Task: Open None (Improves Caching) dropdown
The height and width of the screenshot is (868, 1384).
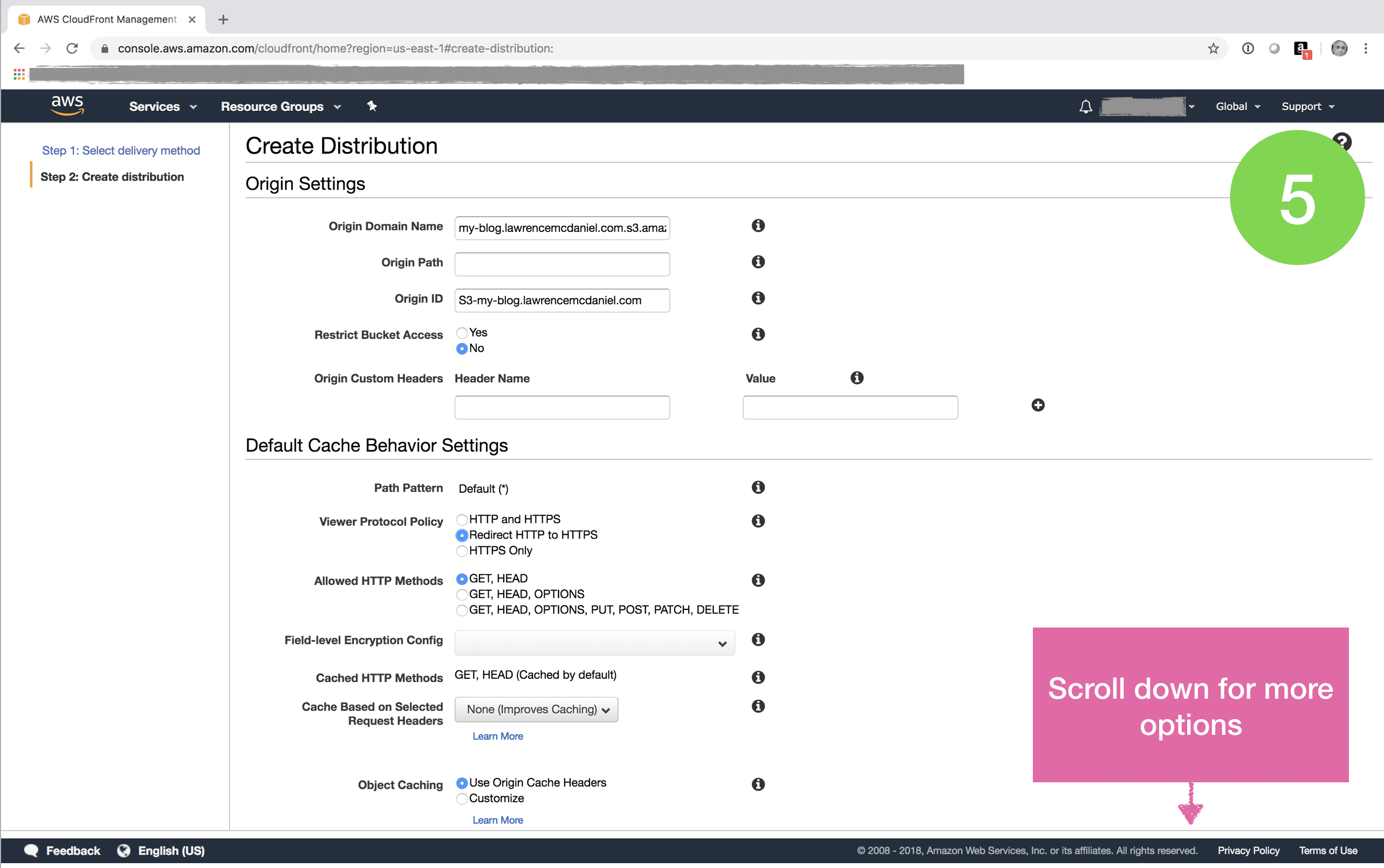Action: [536, 709]
